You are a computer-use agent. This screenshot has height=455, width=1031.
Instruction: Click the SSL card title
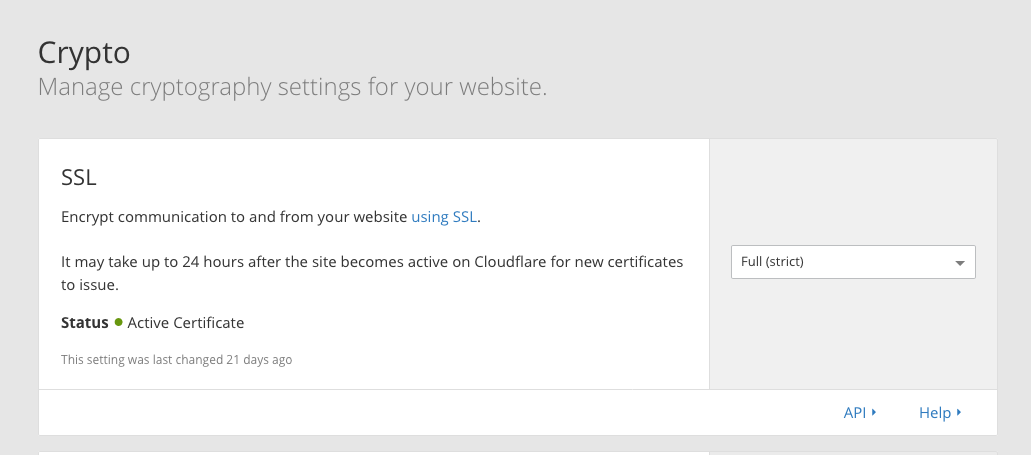(x=78, y=177)
